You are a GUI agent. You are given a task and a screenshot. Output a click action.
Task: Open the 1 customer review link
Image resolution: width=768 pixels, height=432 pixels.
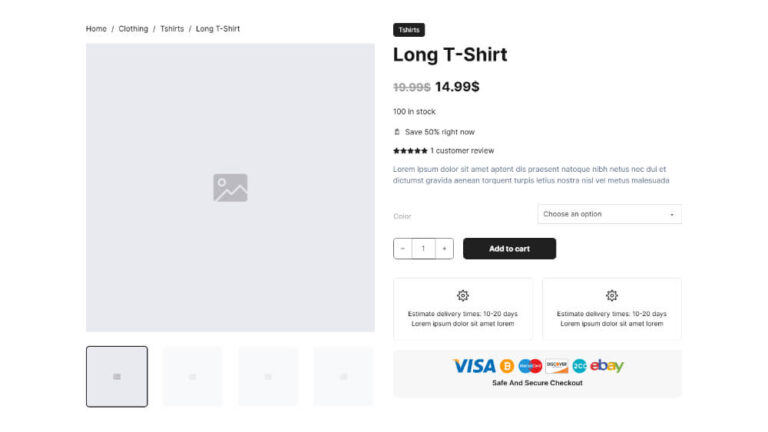[x=462, y=151]
